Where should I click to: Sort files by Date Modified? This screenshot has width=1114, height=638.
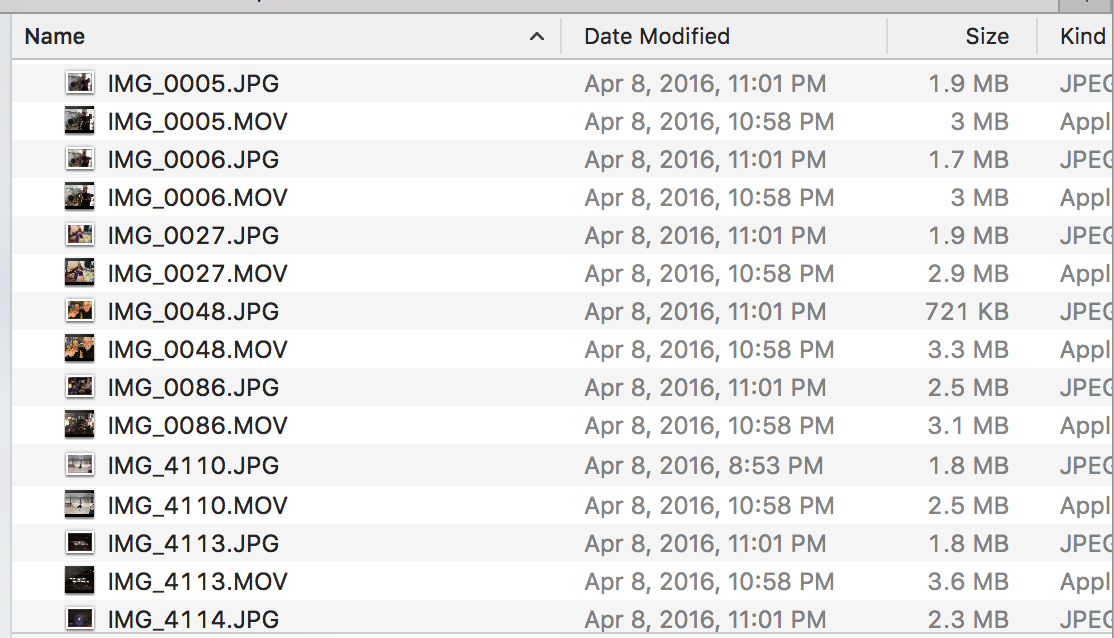tap(655, 36)
